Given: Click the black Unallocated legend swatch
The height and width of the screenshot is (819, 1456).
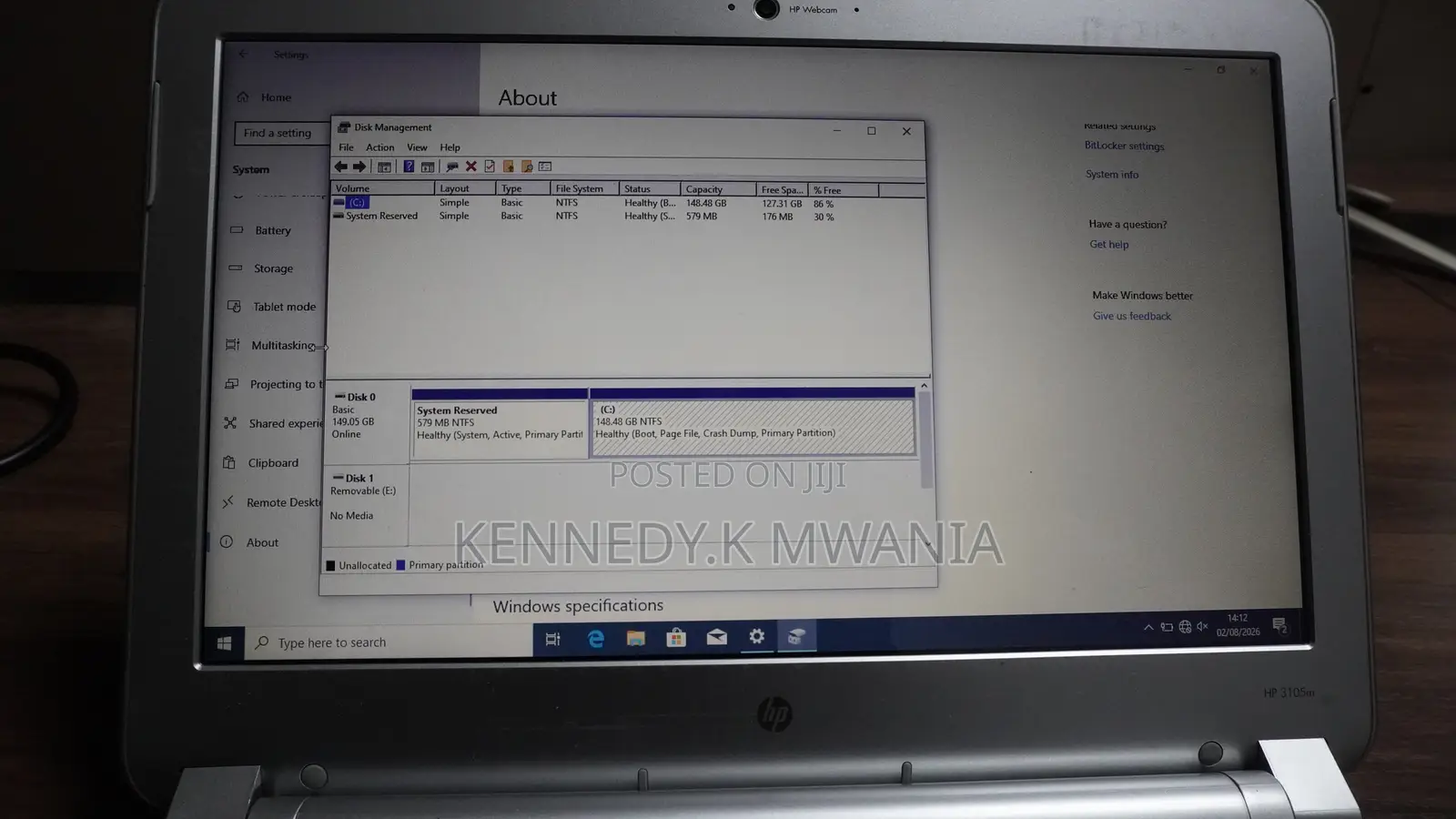Looking at the screenshot, I should pos(330,565).
